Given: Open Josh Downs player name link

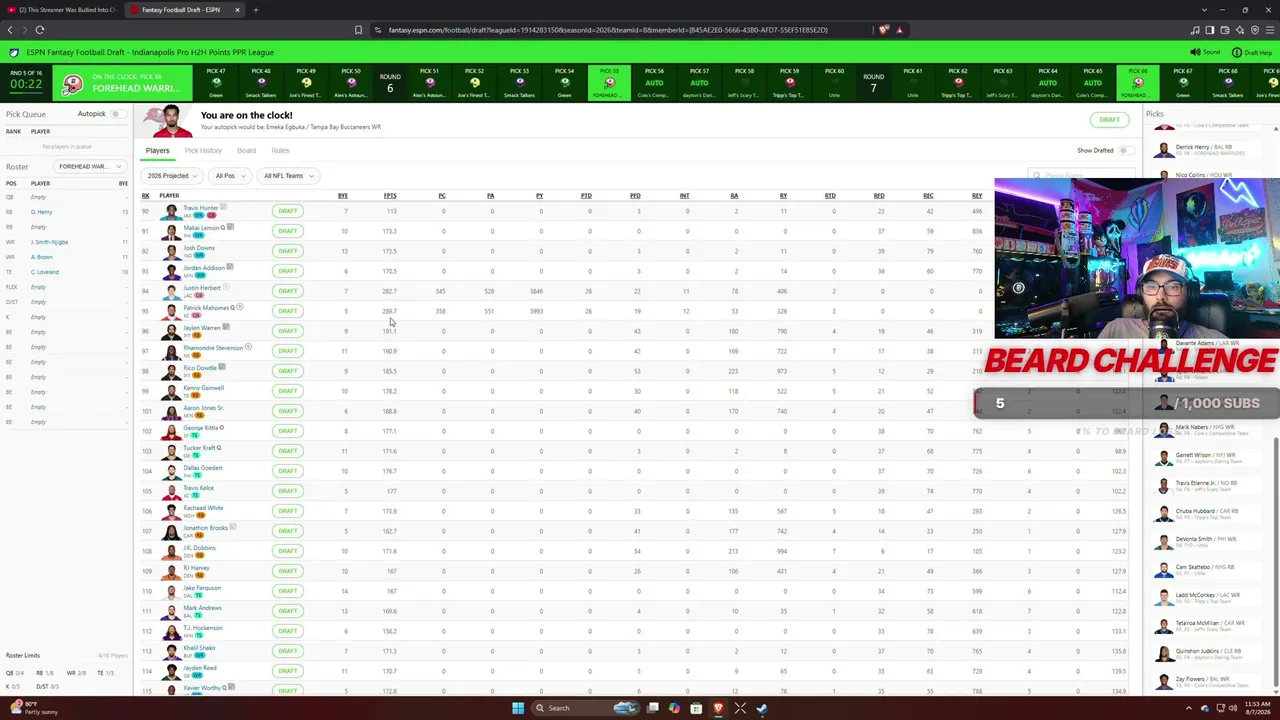Looking at the screenshot, I should 199,248.
